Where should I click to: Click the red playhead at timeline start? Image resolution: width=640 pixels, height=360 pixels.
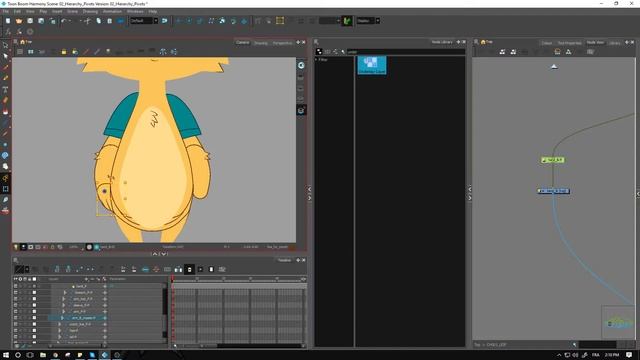click(173, 279)
